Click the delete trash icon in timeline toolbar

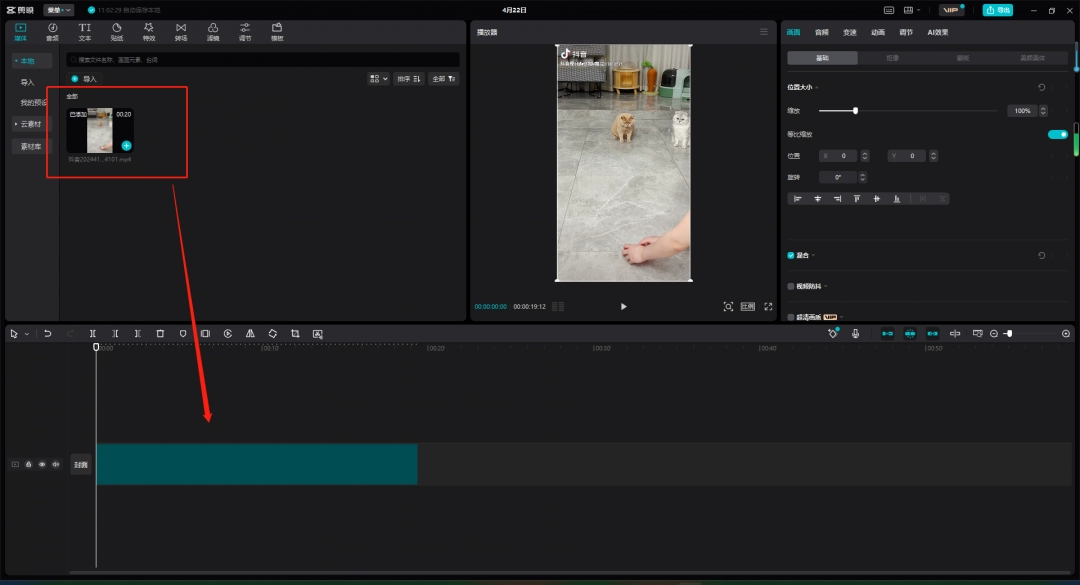coord(160,333)
